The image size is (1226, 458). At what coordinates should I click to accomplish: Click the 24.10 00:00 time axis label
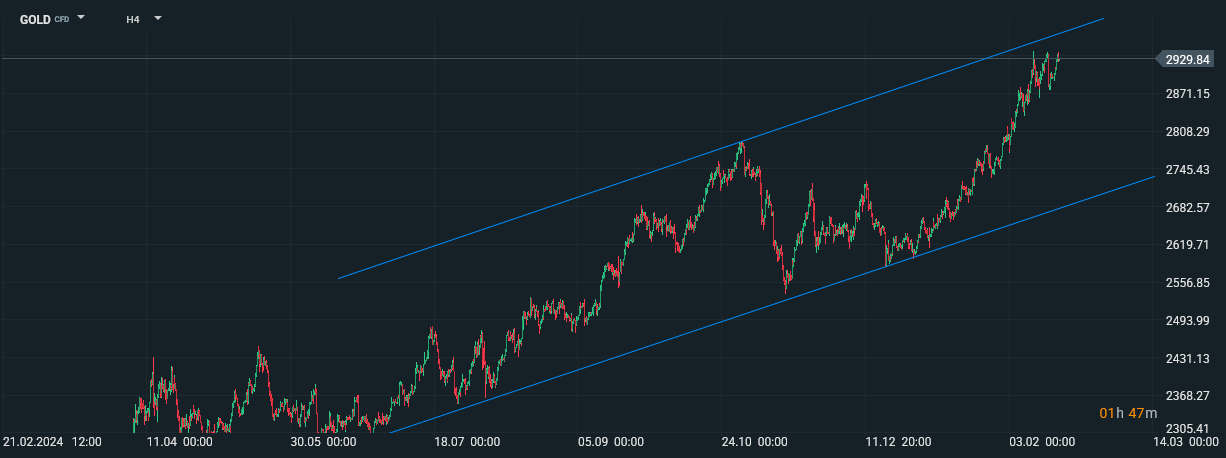tap(755, 441)
